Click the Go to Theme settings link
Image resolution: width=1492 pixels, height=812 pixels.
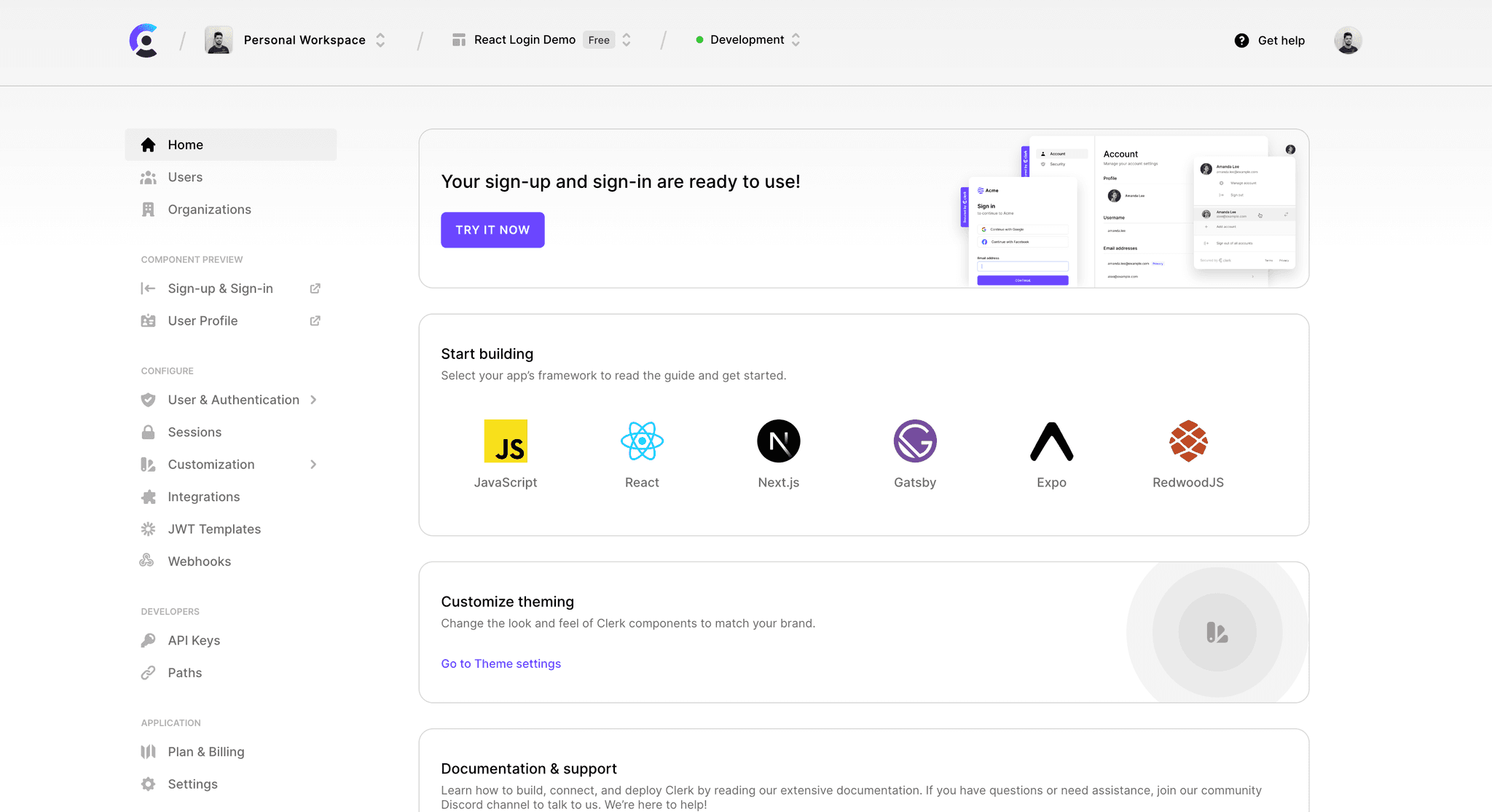[x=500, y=663]
